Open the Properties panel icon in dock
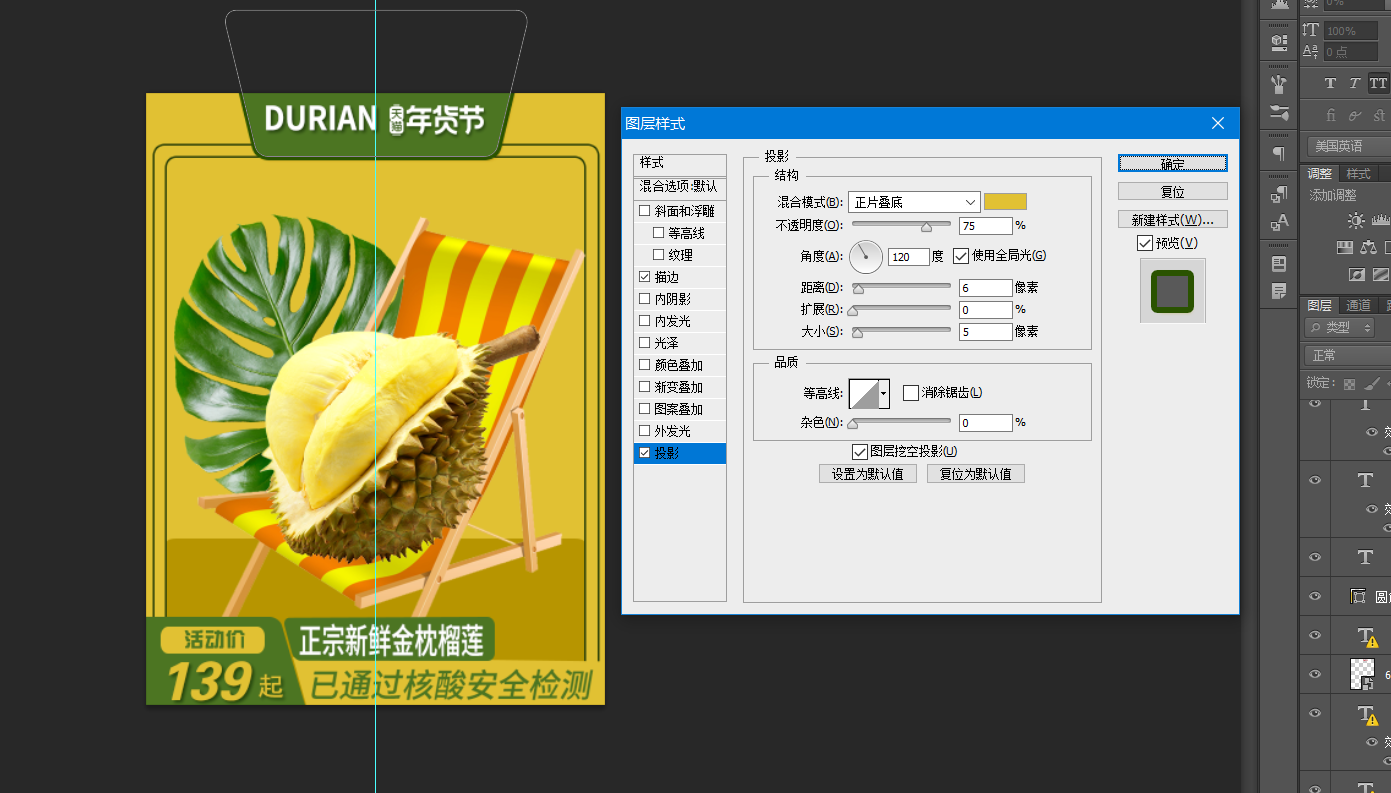1391x793 pixels. click(x=1278, y=264)
